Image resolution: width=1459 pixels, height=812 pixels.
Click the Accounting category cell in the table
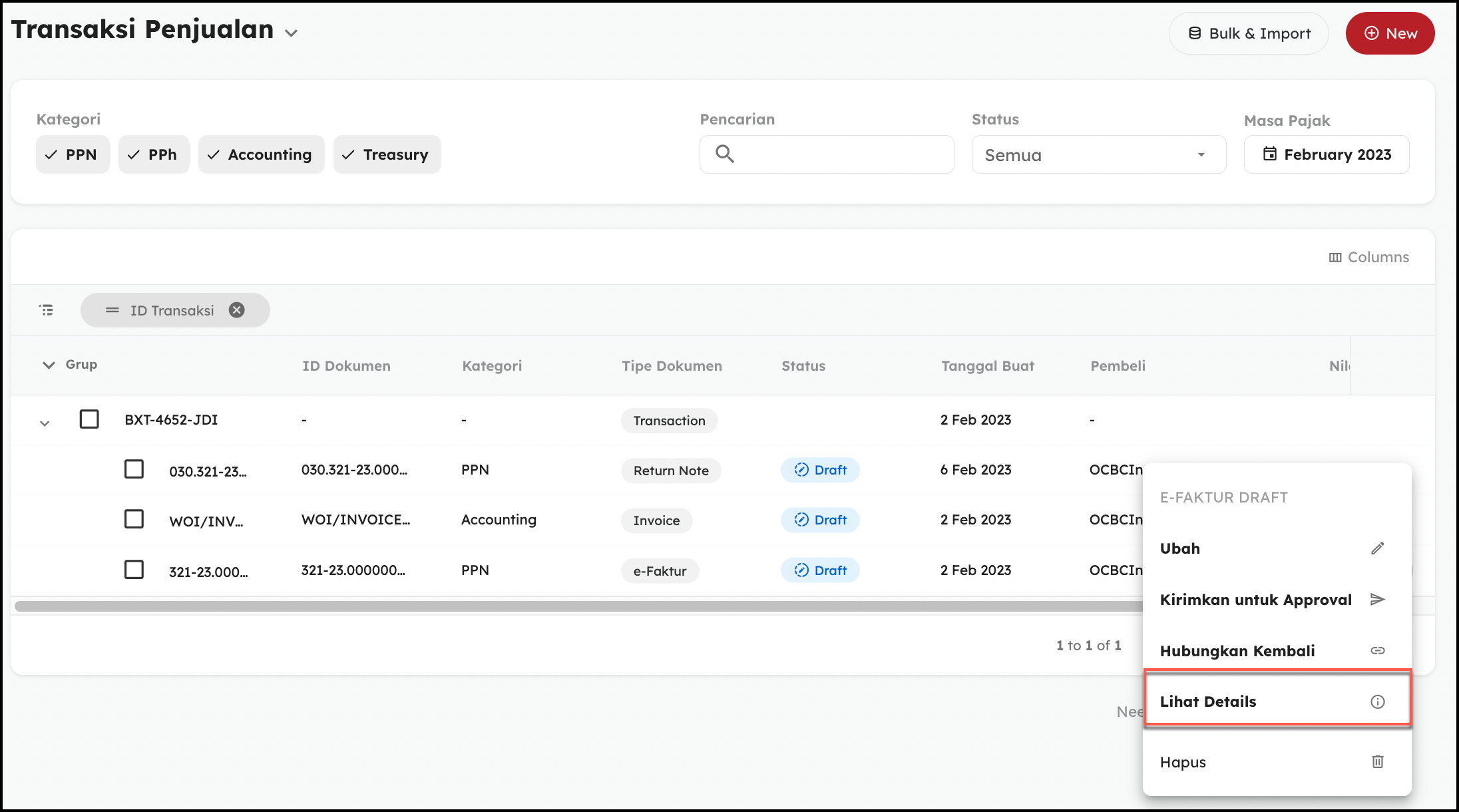(x=499, y=519)
